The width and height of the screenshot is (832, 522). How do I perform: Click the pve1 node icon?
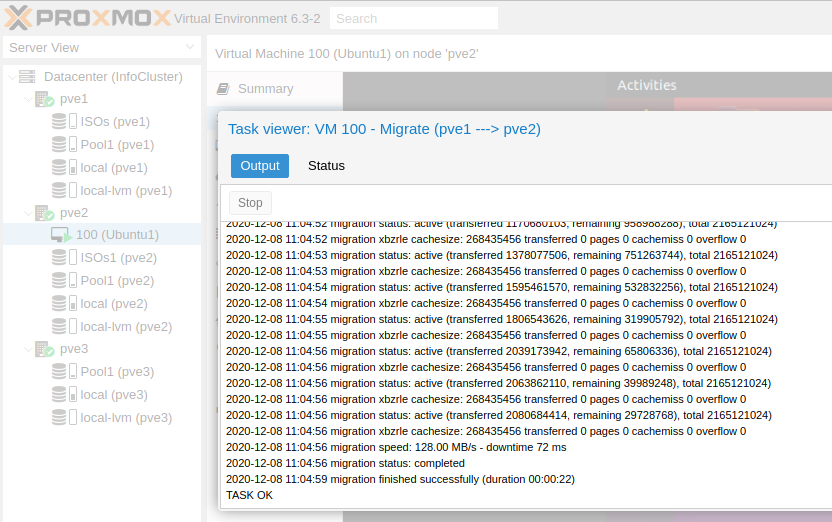(x=45, y=99)
